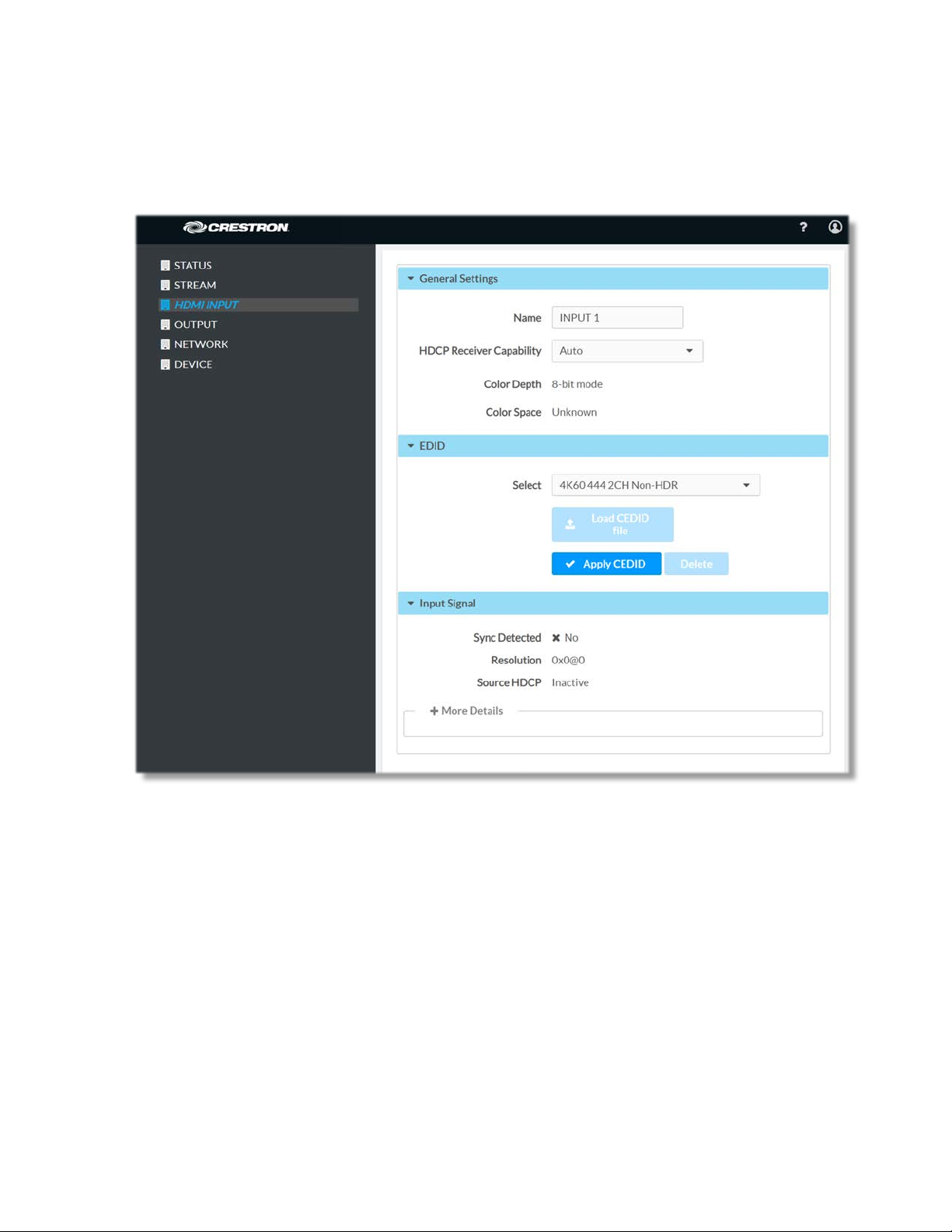This screenshot has height=1232, width=952.
Task: Collapse the Input Signal section
Action: pyautogui.click(x=612, y=603)
